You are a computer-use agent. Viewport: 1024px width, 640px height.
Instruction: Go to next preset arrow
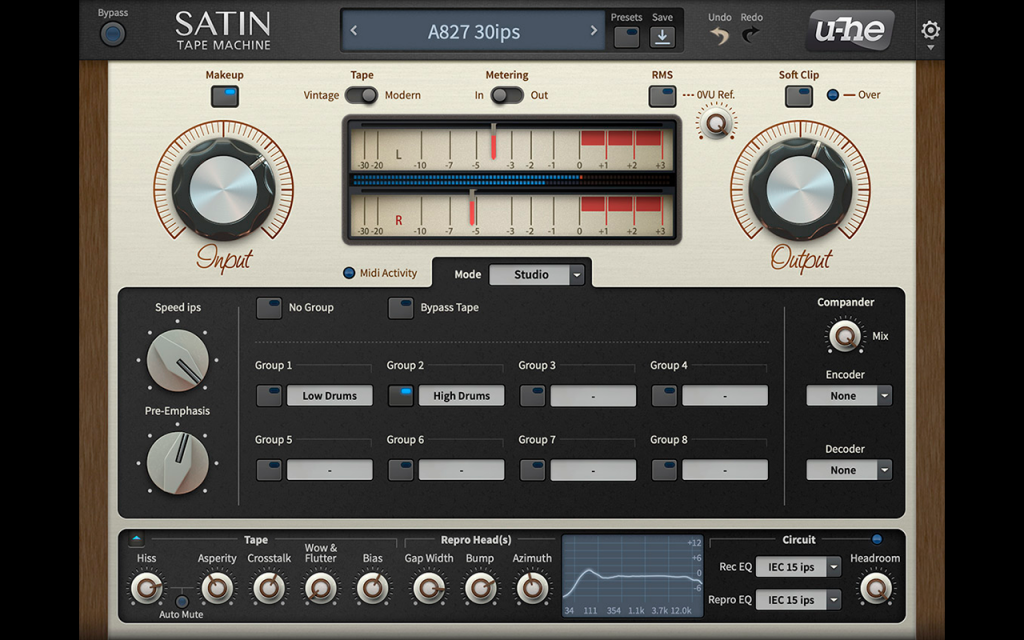click(x=593, y=31)
